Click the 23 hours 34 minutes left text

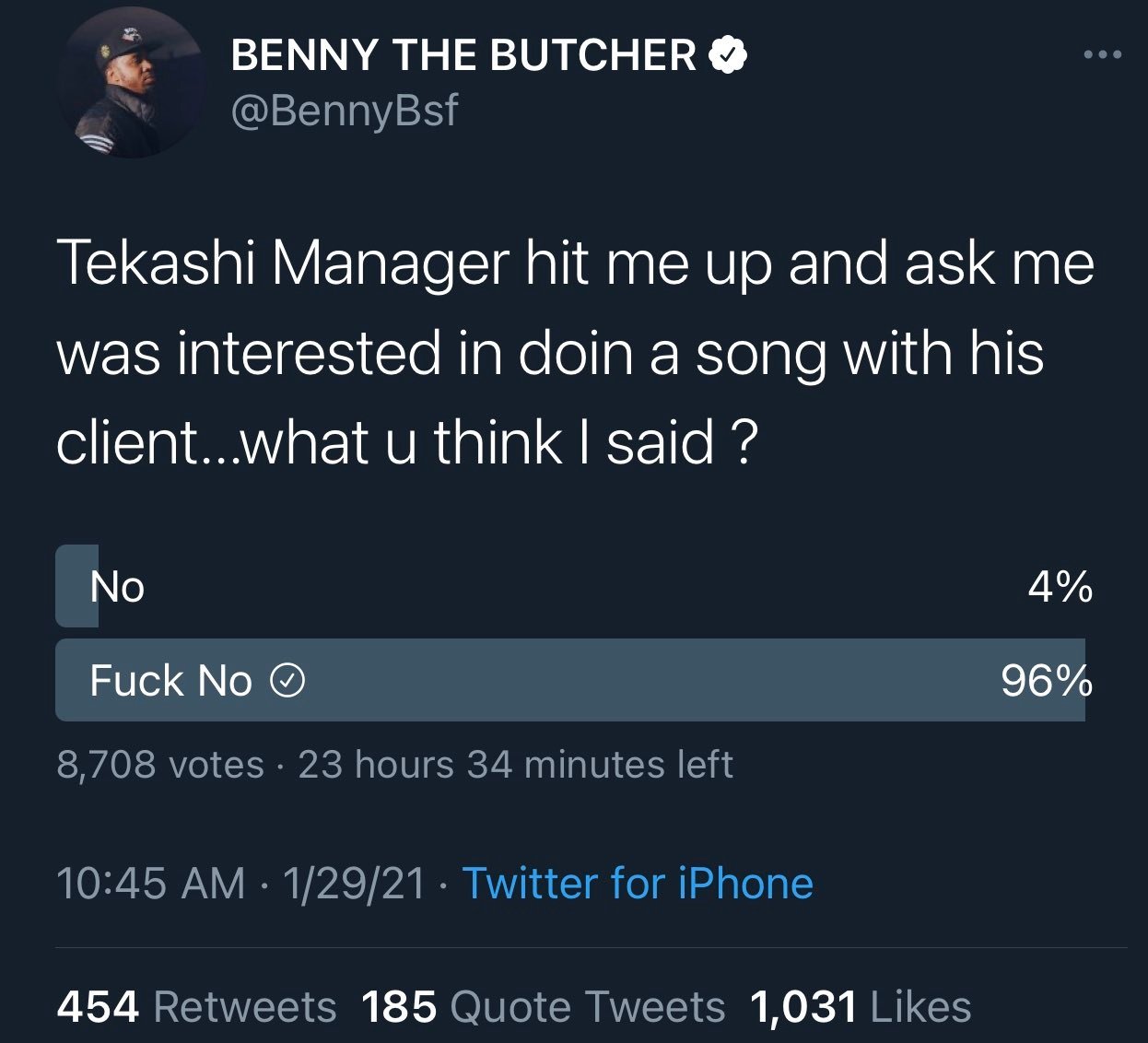click(516, 765)
